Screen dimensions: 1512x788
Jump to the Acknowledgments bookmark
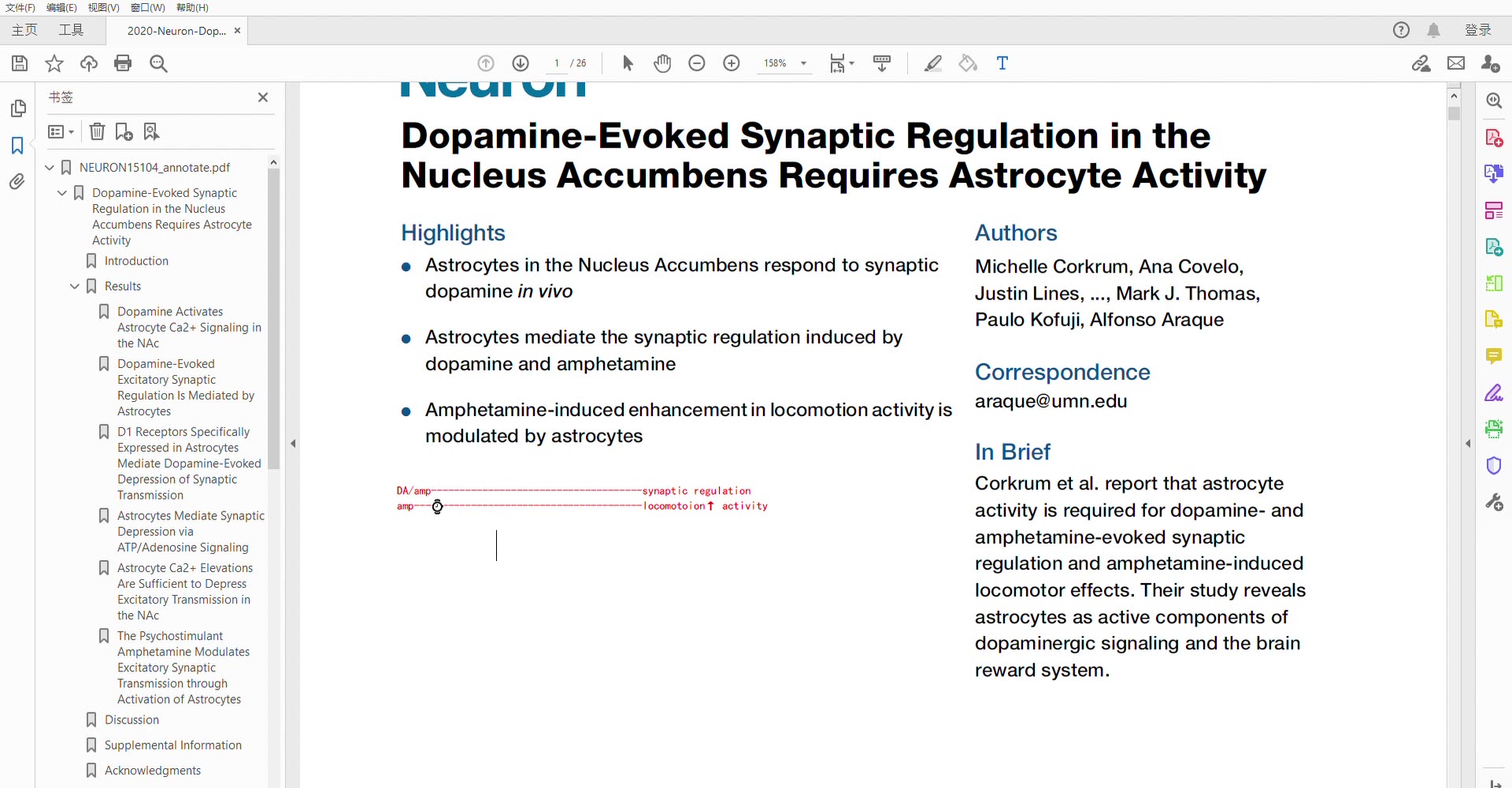153,770
